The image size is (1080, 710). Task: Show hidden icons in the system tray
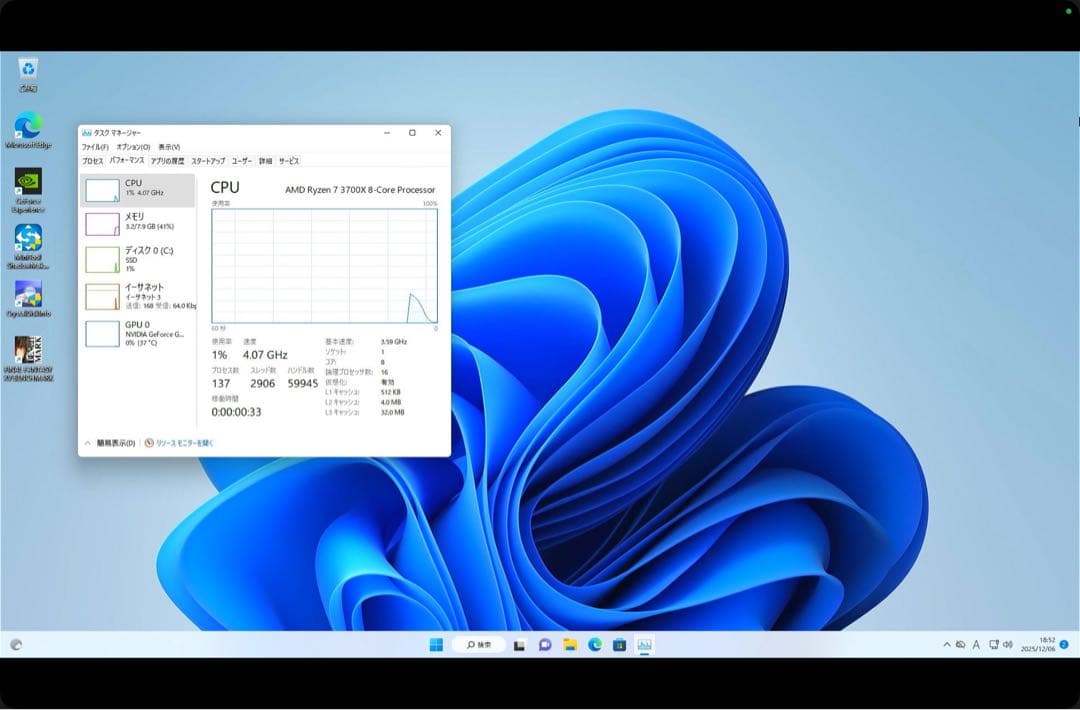946,645
